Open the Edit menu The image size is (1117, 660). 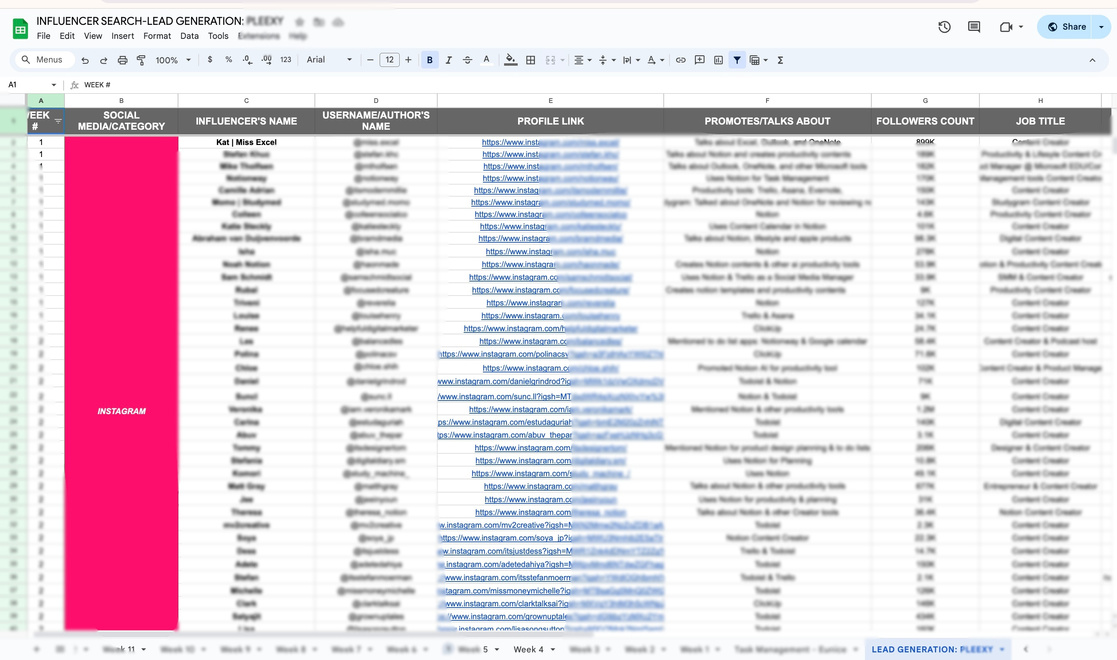(67, 36)
